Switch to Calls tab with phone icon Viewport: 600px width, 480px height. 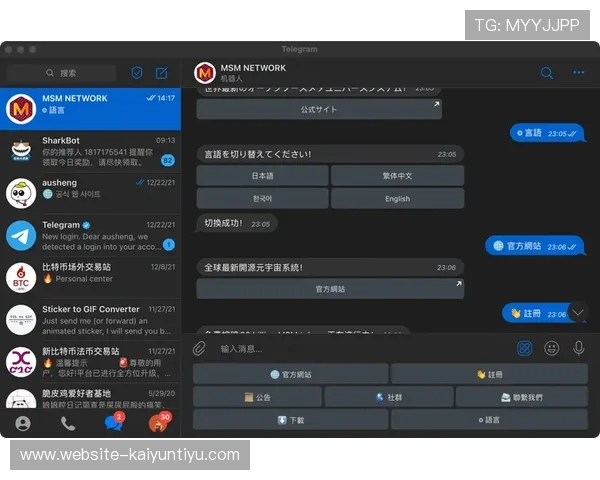tap(68, 423)
